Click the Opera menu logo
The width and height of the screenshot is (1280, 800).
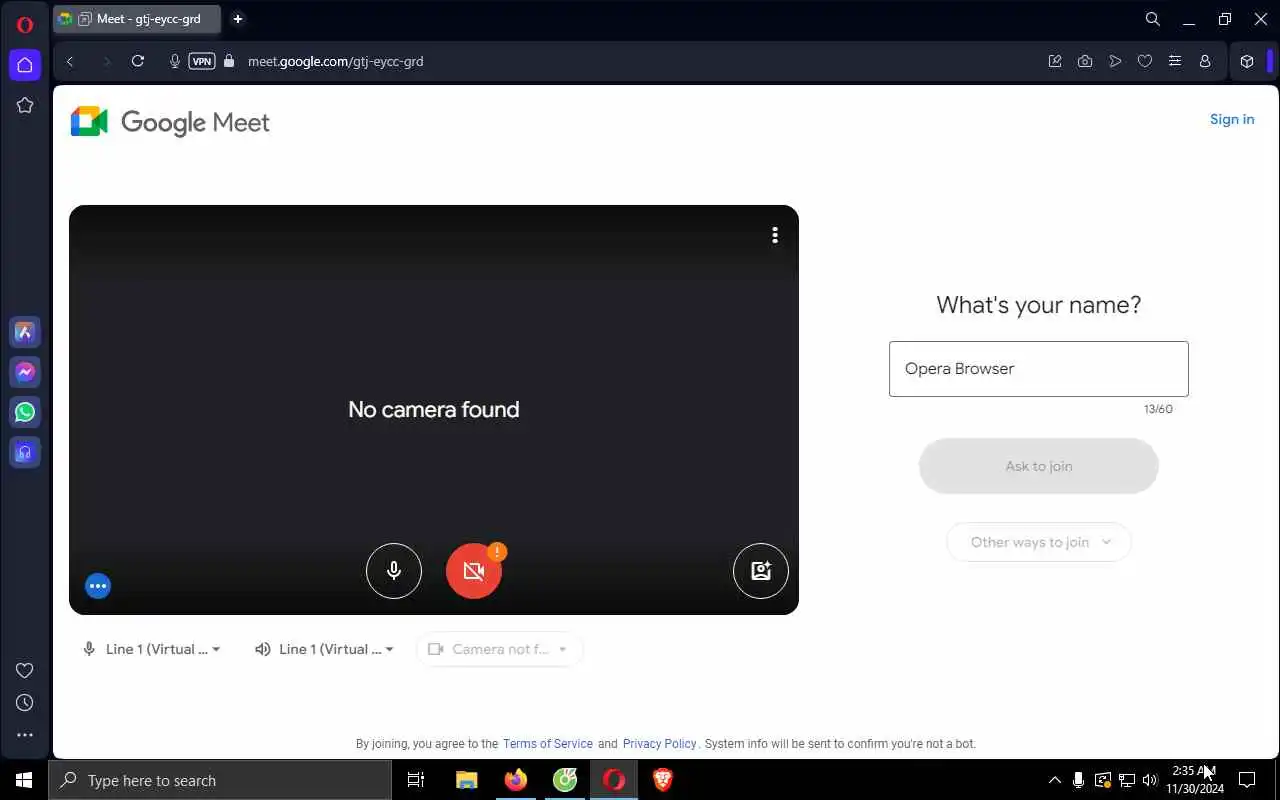coord(25,25)
